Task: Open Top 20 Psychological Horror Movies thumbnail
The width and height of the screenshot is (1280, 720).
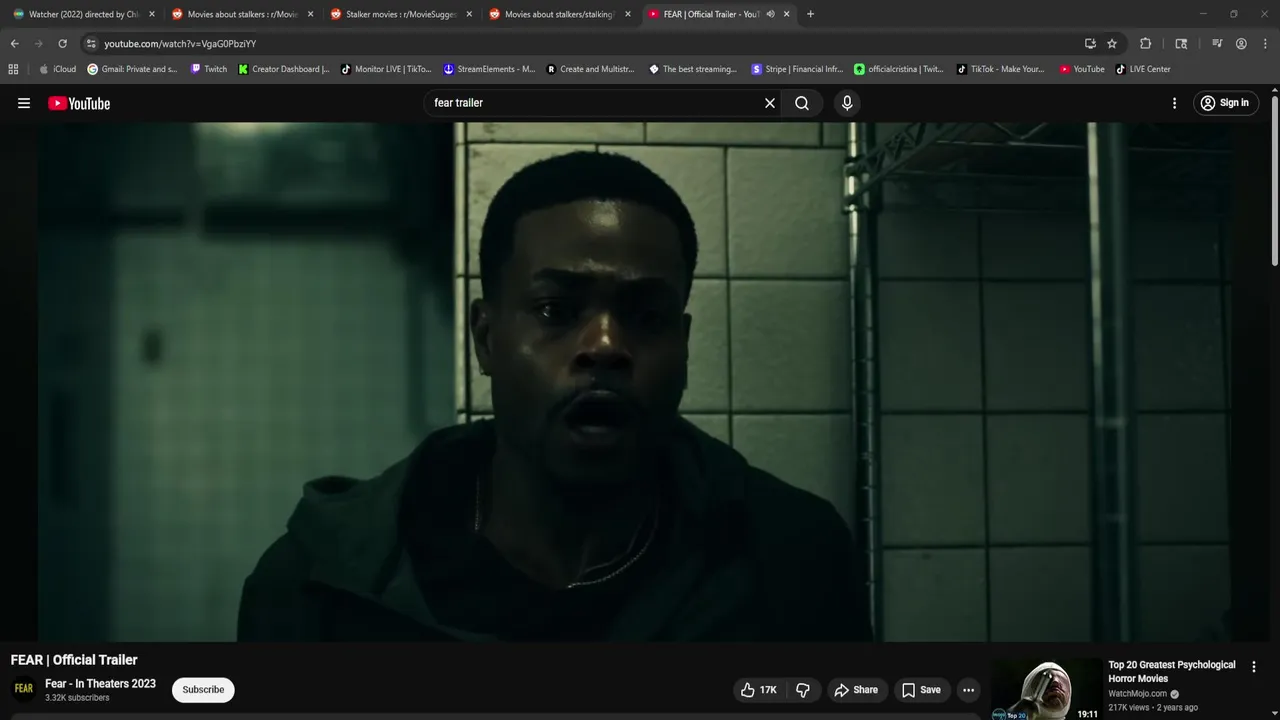Action: (x=1046, y=689)
